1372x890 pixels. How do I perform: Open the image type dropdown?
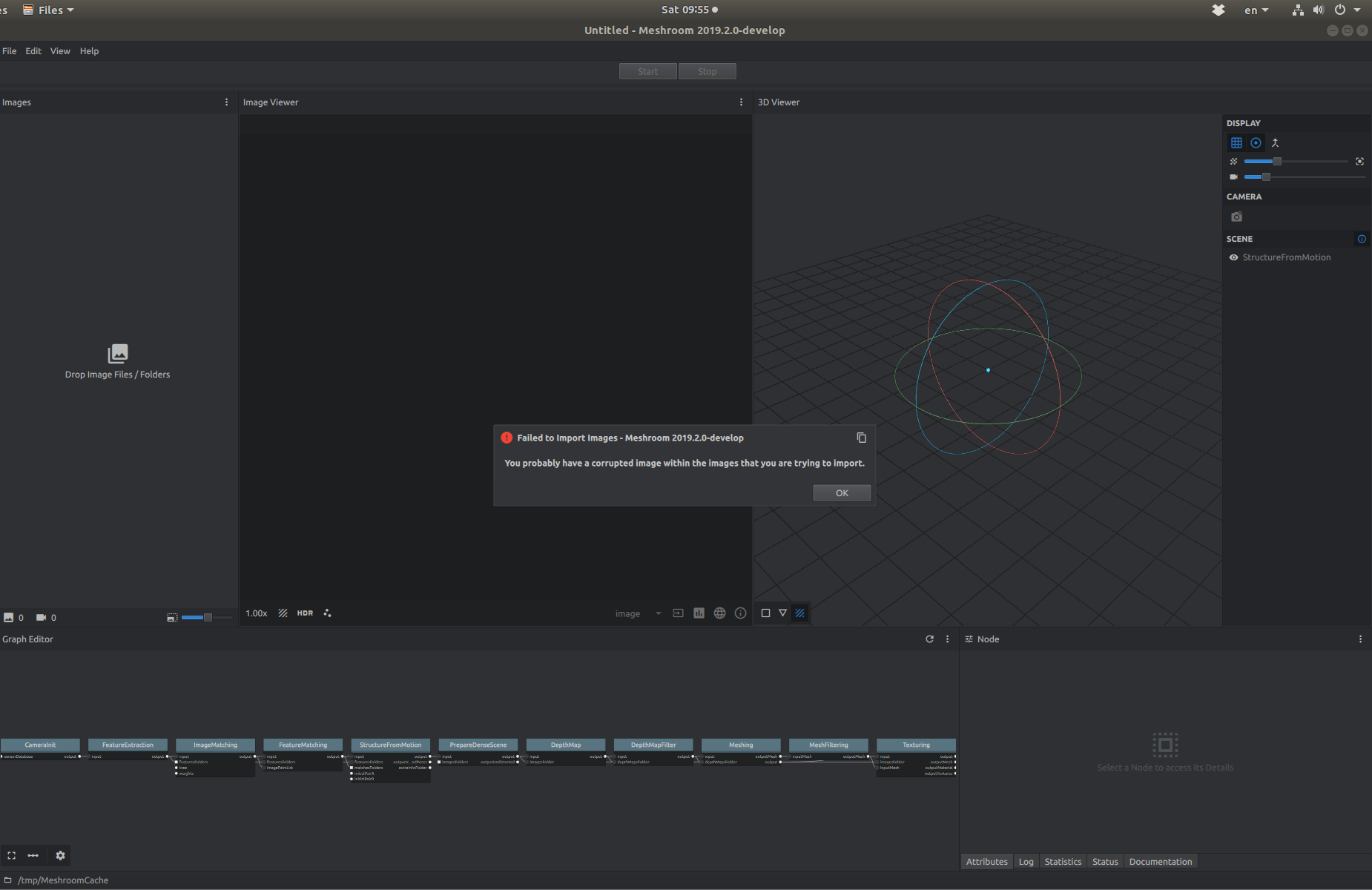[637, 613]
